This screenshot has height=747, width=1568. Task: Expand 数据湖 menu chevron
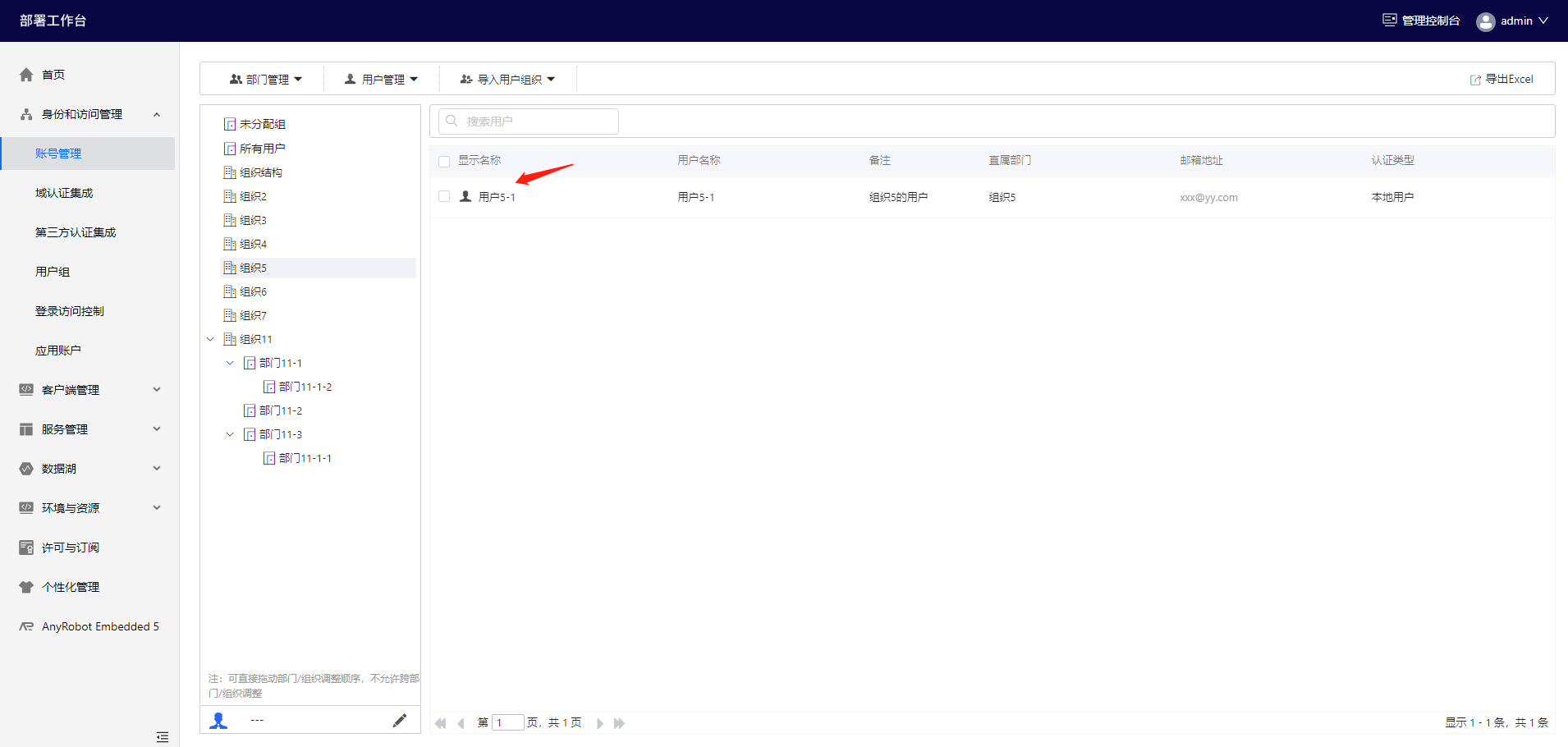pos(157,469)
